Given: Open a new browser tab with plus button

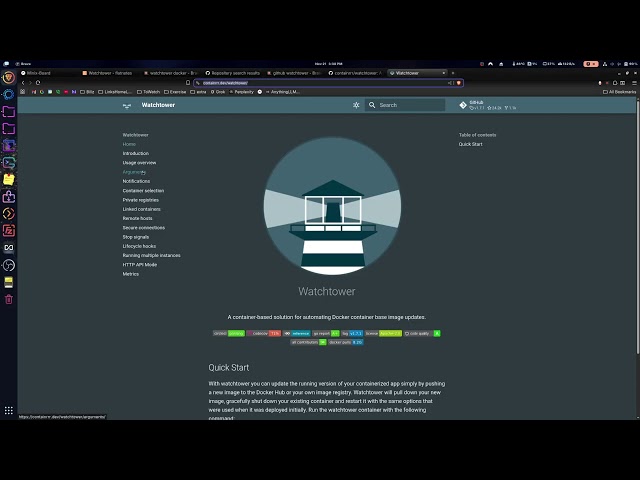Looking at the screenshot, I should point(453,73).
